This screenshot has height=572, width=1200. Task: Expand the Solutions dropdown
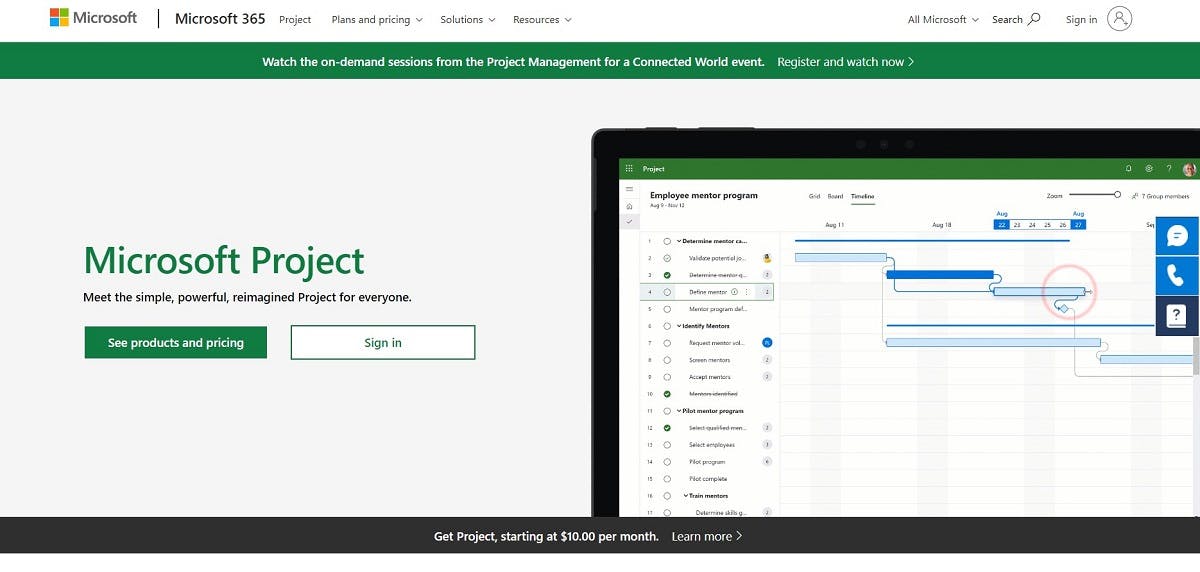(x=466, y=19)
